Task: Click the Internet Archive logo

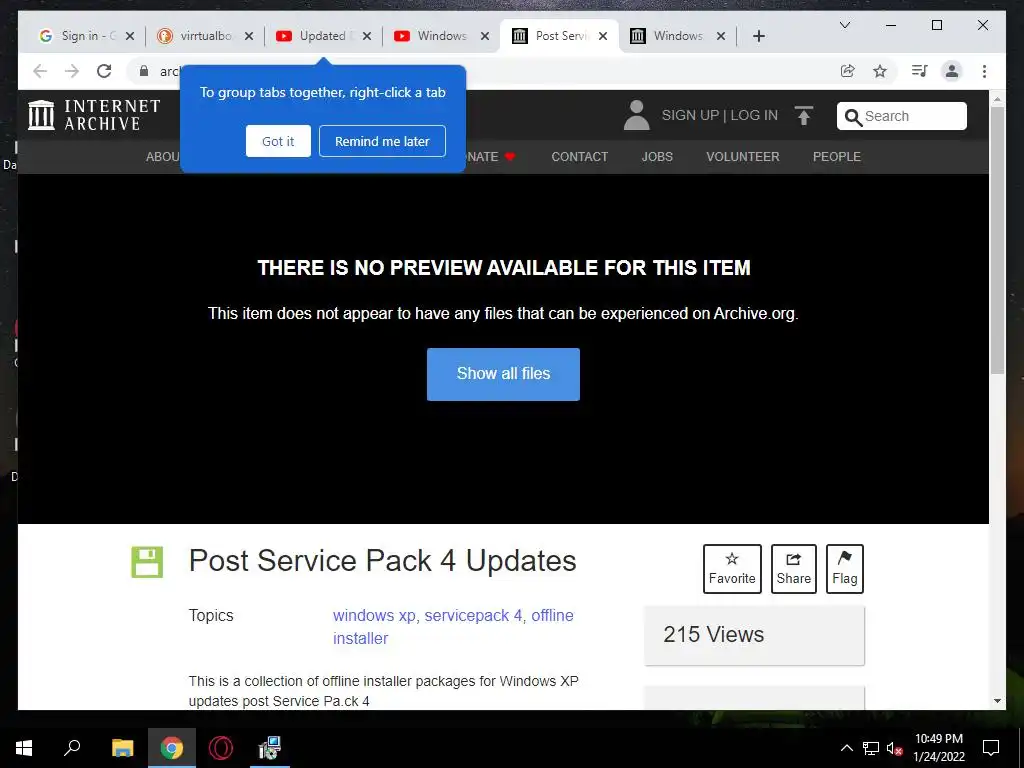Action: [94, 115]
